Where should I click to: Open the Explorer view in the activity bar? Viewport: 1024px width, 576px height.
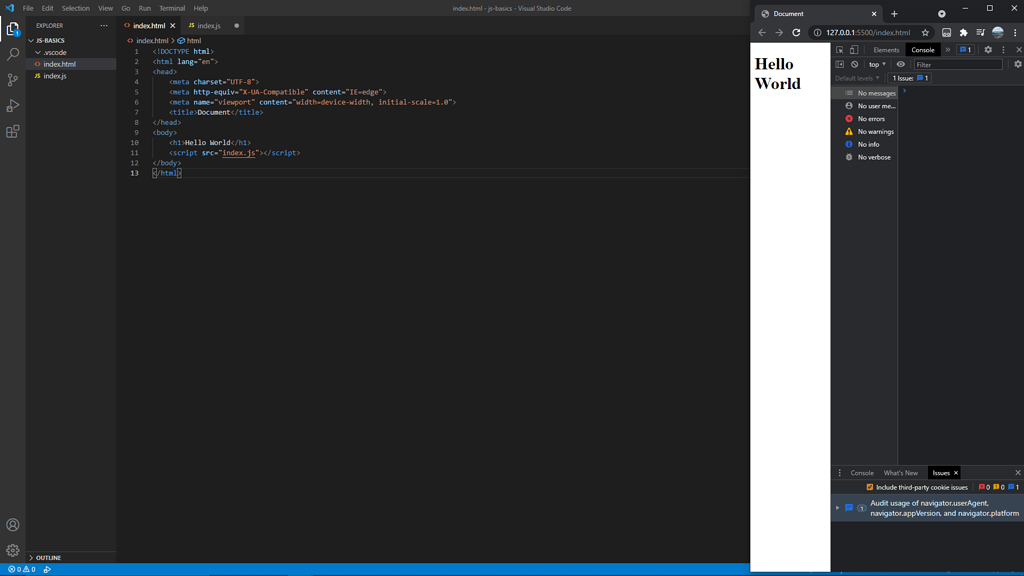(12, 29)
